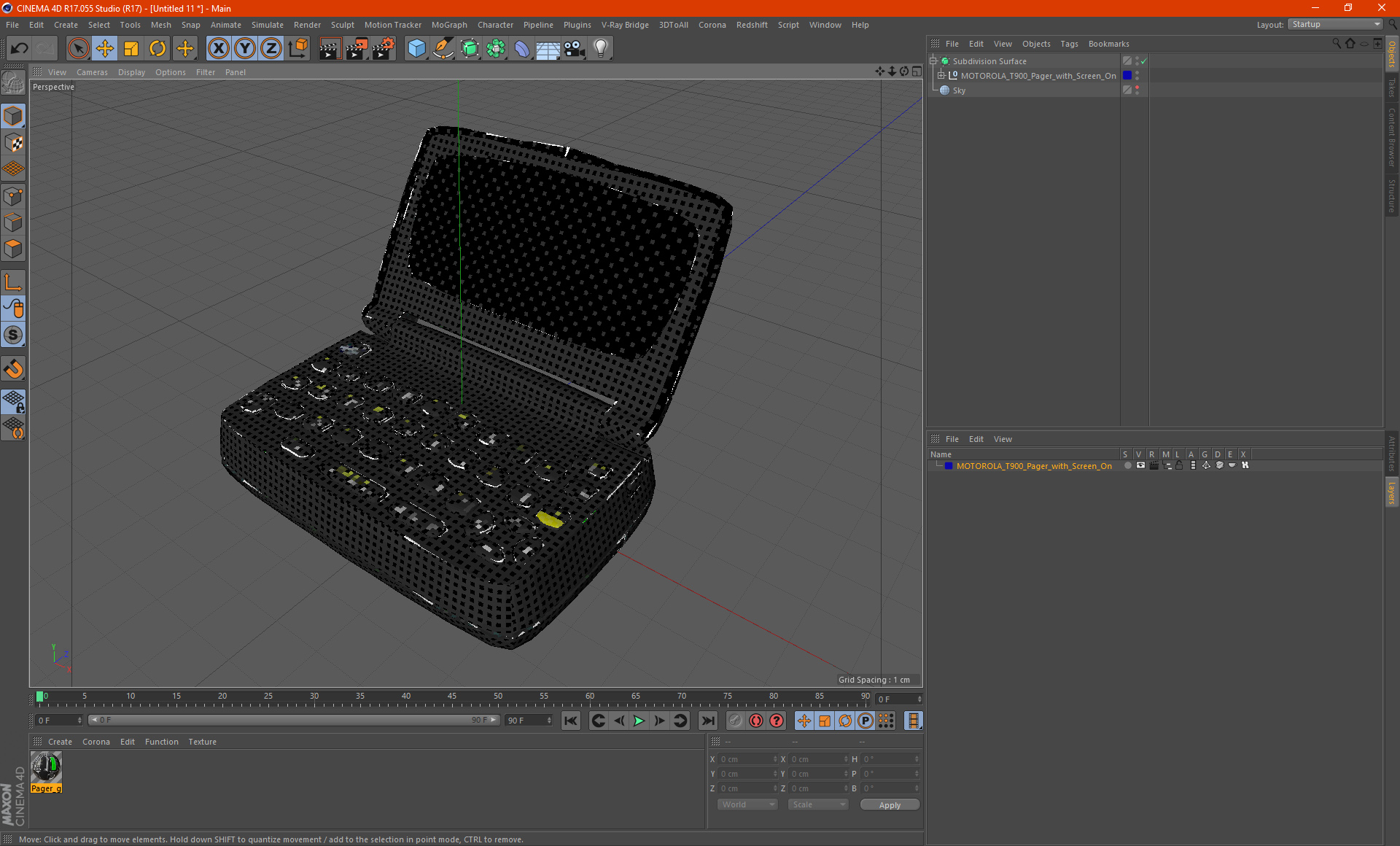Add a Light object
The height and width of the screenshot is (846, 1400).
(x=601, y=48)
